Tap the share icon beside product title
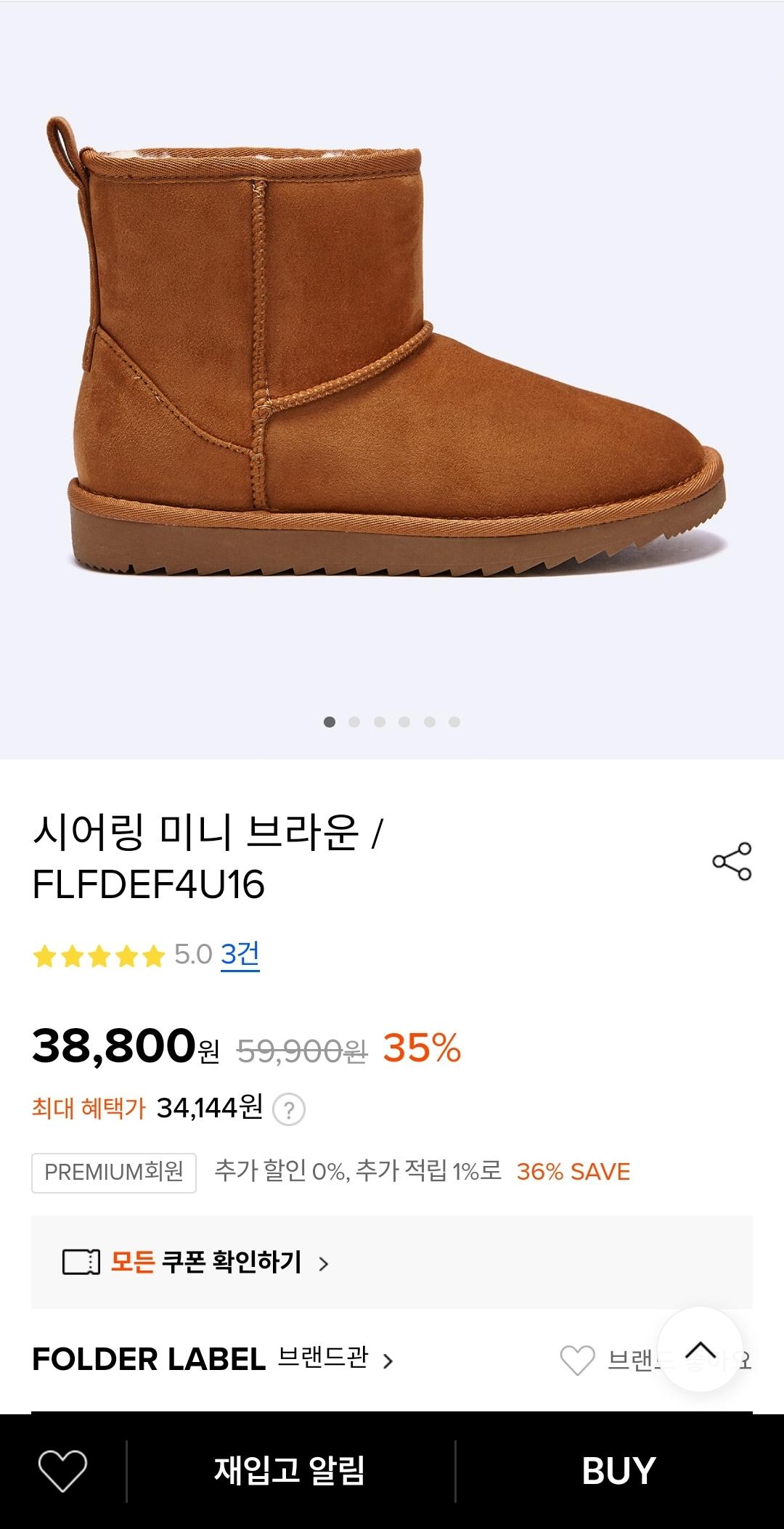 732,861
